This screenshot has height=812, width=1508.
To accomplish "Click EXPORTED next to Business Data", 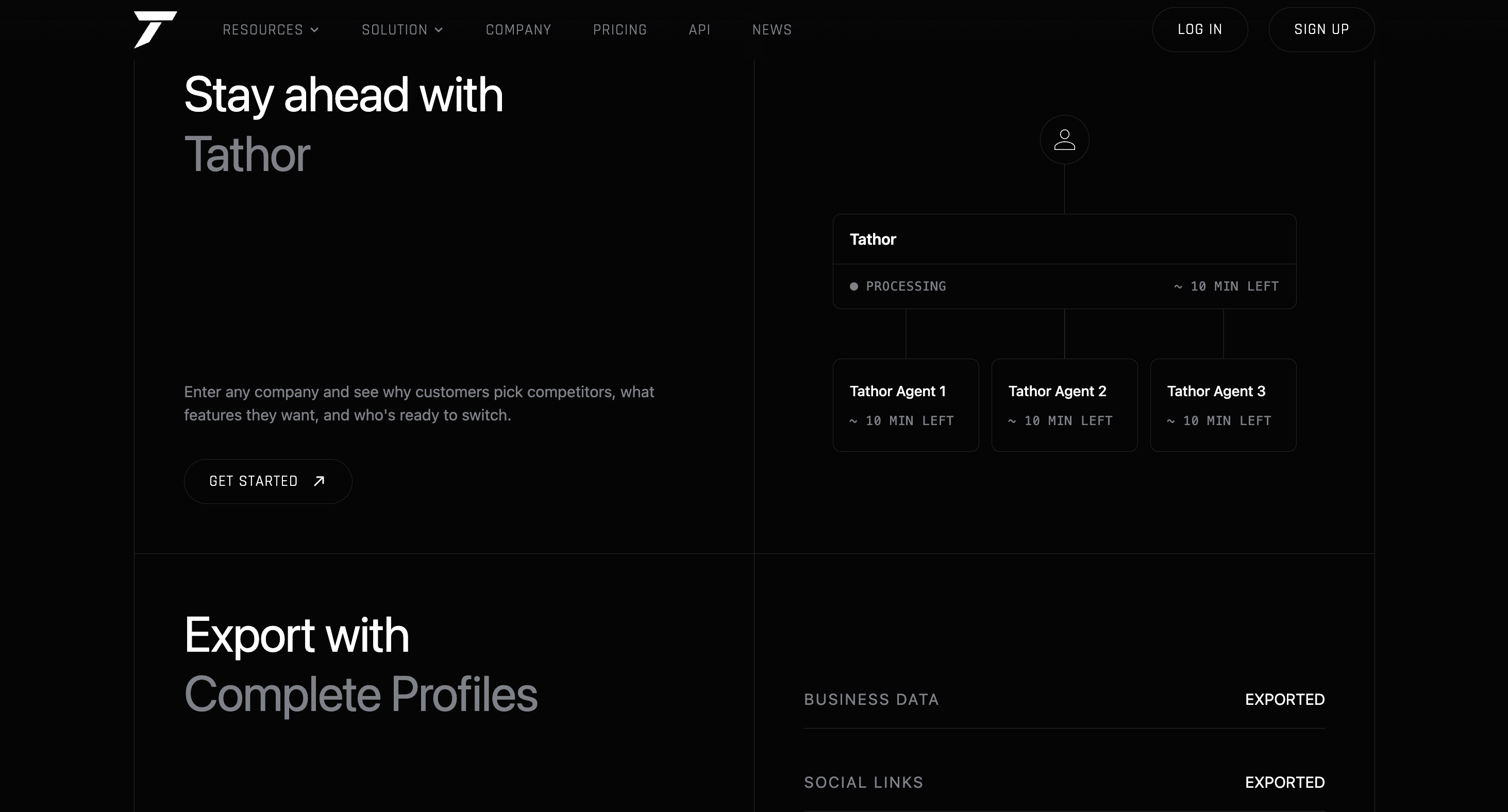I will coord(1284,700).
